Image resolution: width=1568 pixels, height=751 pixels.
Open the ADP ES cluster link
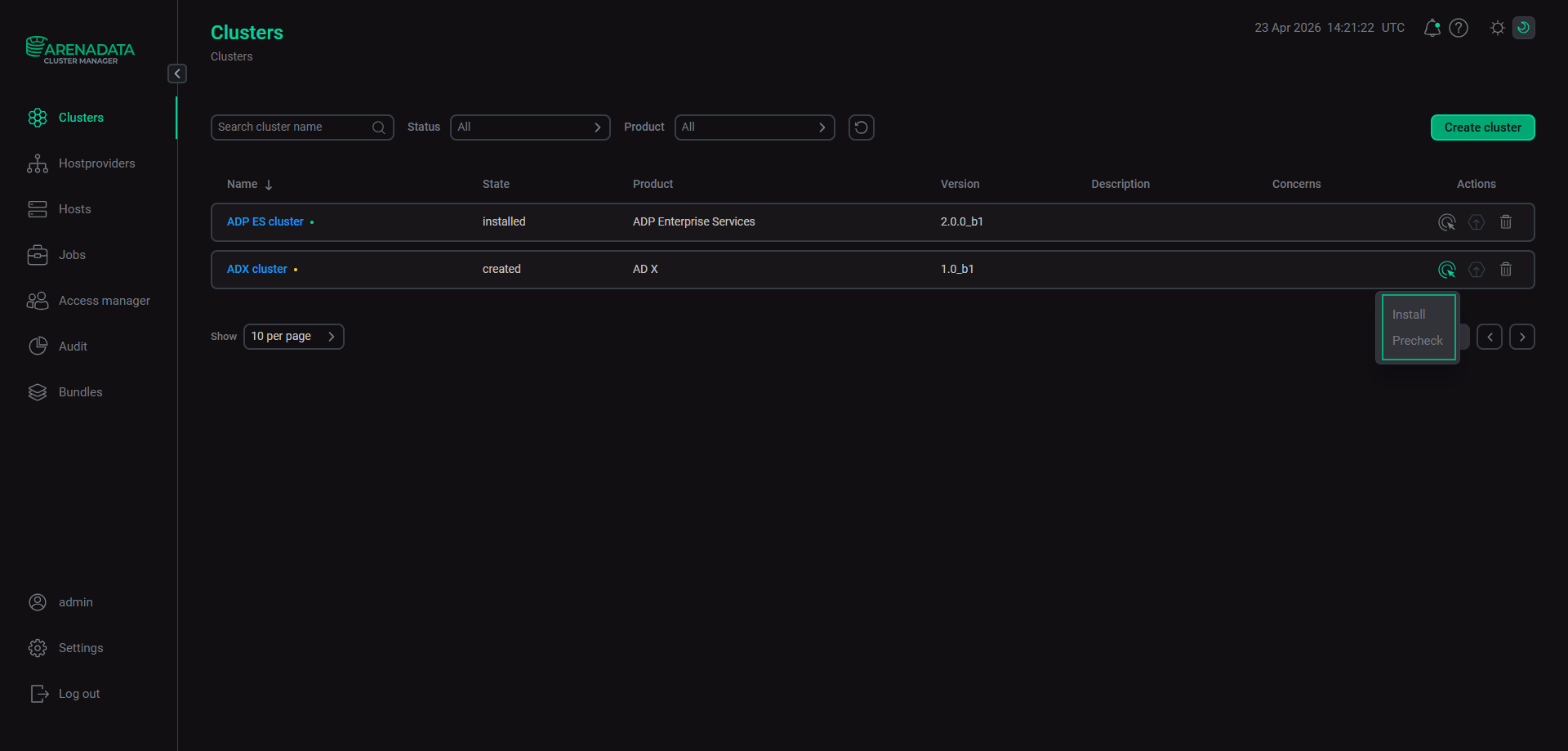coord(265,222)
